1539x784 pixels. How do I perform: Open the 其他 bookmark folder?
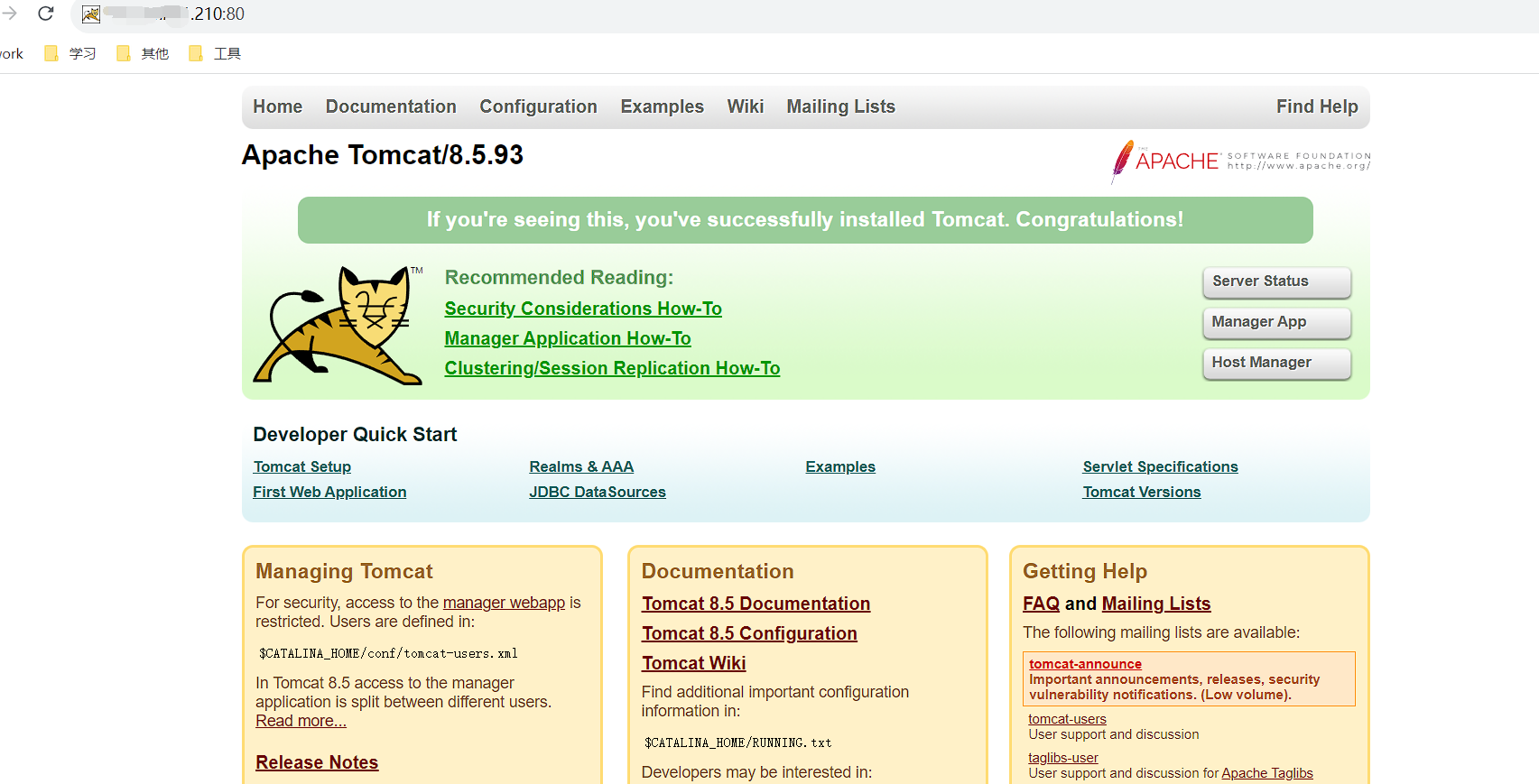[x=143, y=54]
